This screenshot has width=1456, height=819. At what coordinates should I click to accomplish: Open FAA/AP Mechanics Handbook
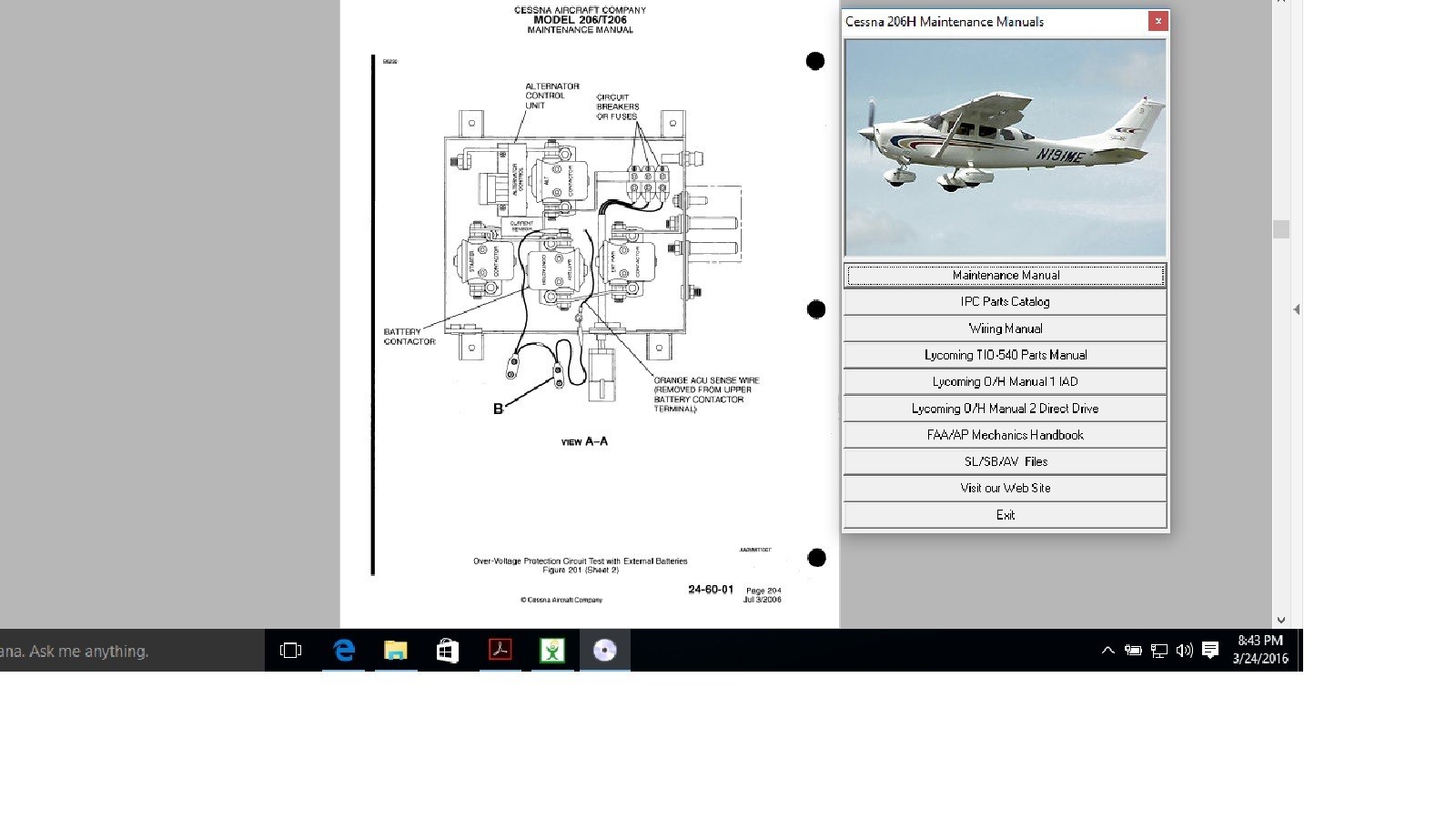click(1006, 435)
